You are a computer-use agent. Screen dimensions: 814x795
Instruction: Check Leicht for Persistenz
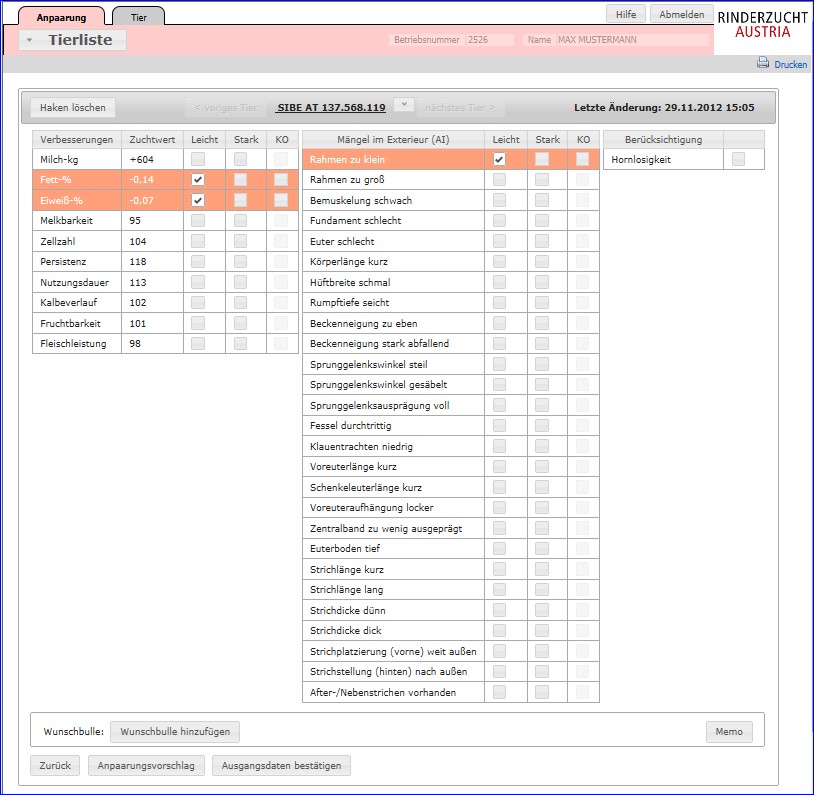coord(198,262)
